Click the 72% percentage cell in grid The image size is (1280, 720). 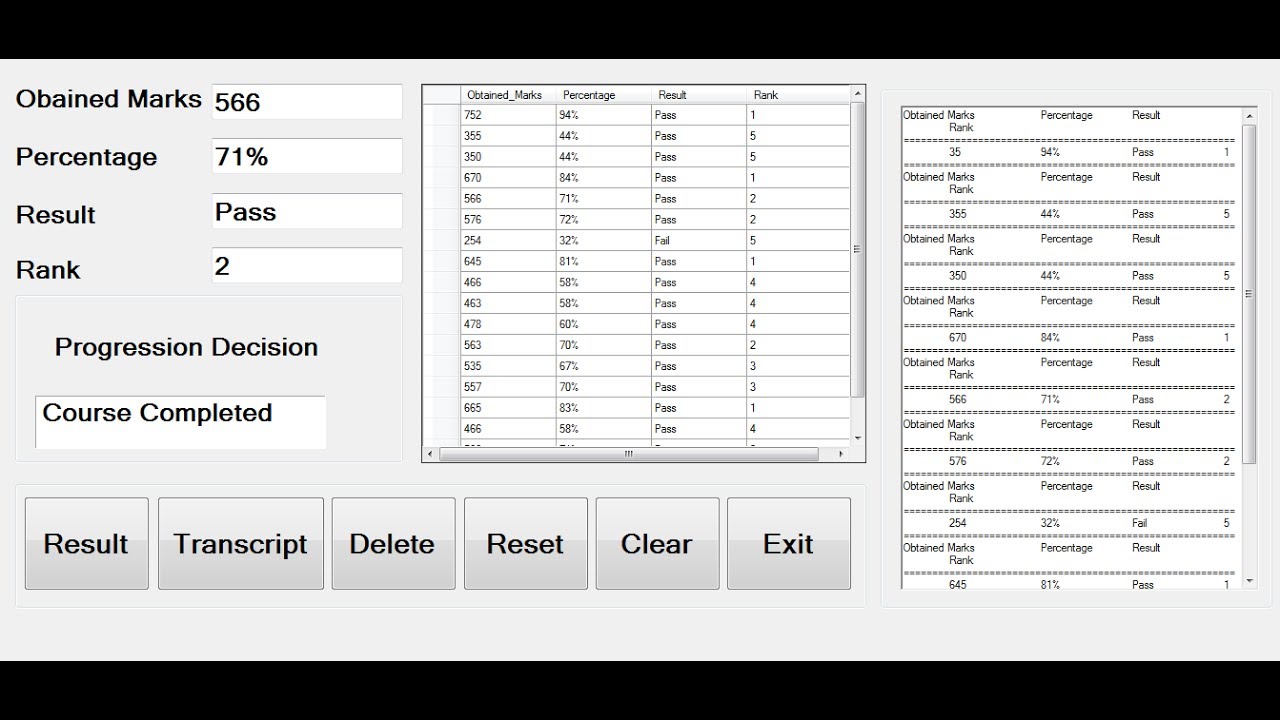coord(603,220)
